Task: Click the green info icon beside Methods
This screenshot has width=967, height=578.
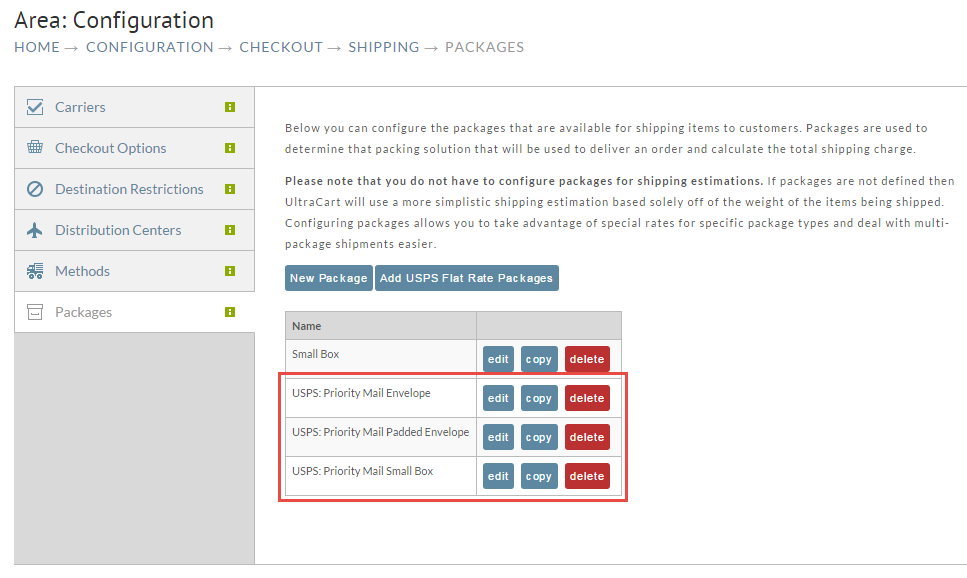Action: [x=230, y=271]
